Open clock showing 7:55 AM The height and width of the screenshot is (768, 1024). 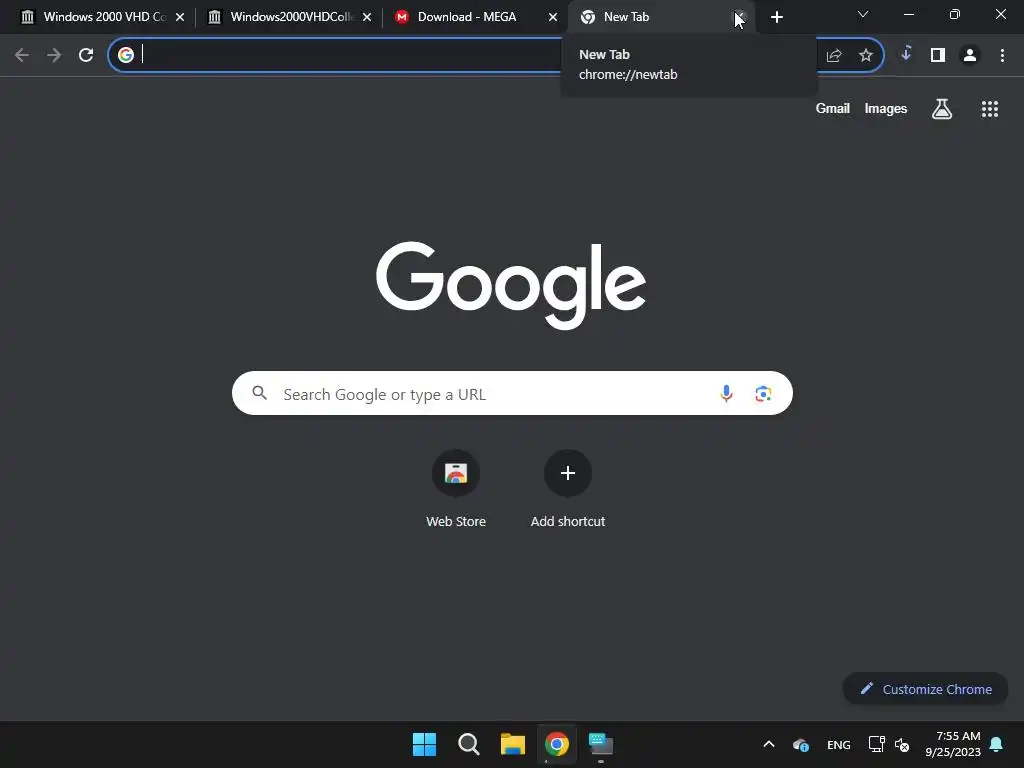953,744
